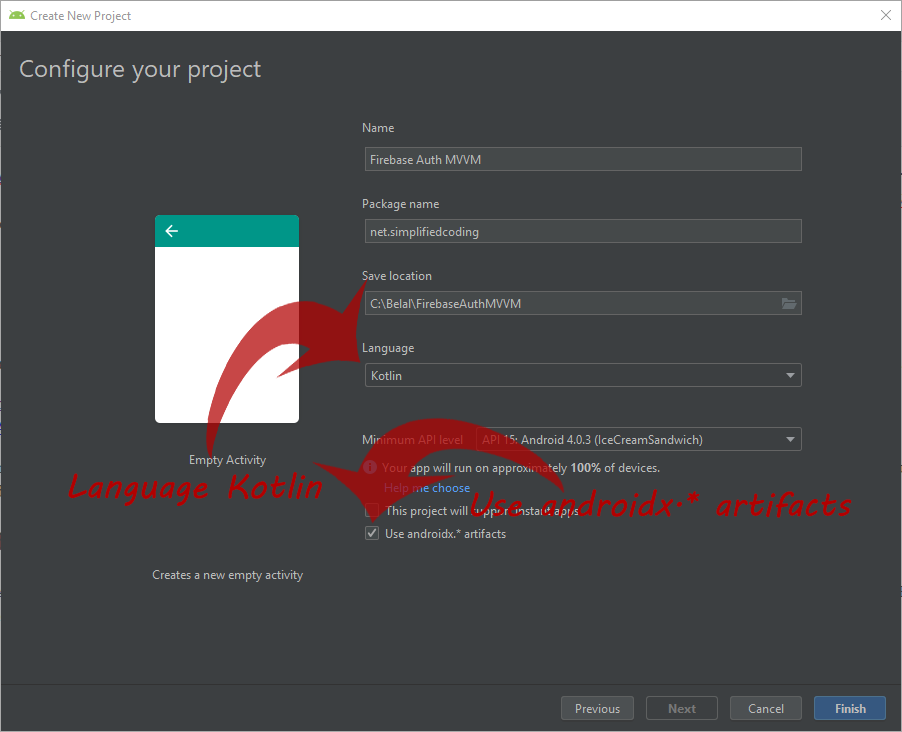Open the Minimum API level dropdown

click(x=639, y=440)
